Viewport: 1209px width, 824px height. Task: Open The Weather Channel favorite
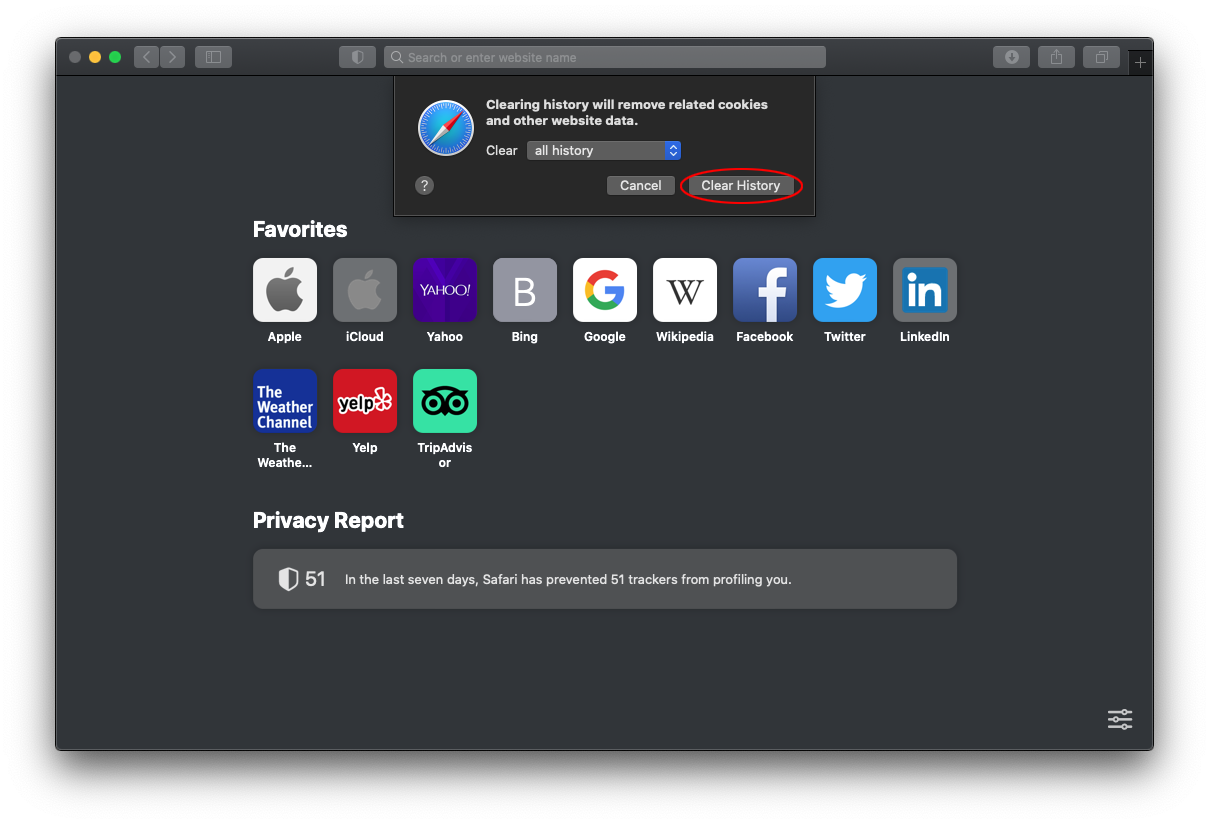285,401
